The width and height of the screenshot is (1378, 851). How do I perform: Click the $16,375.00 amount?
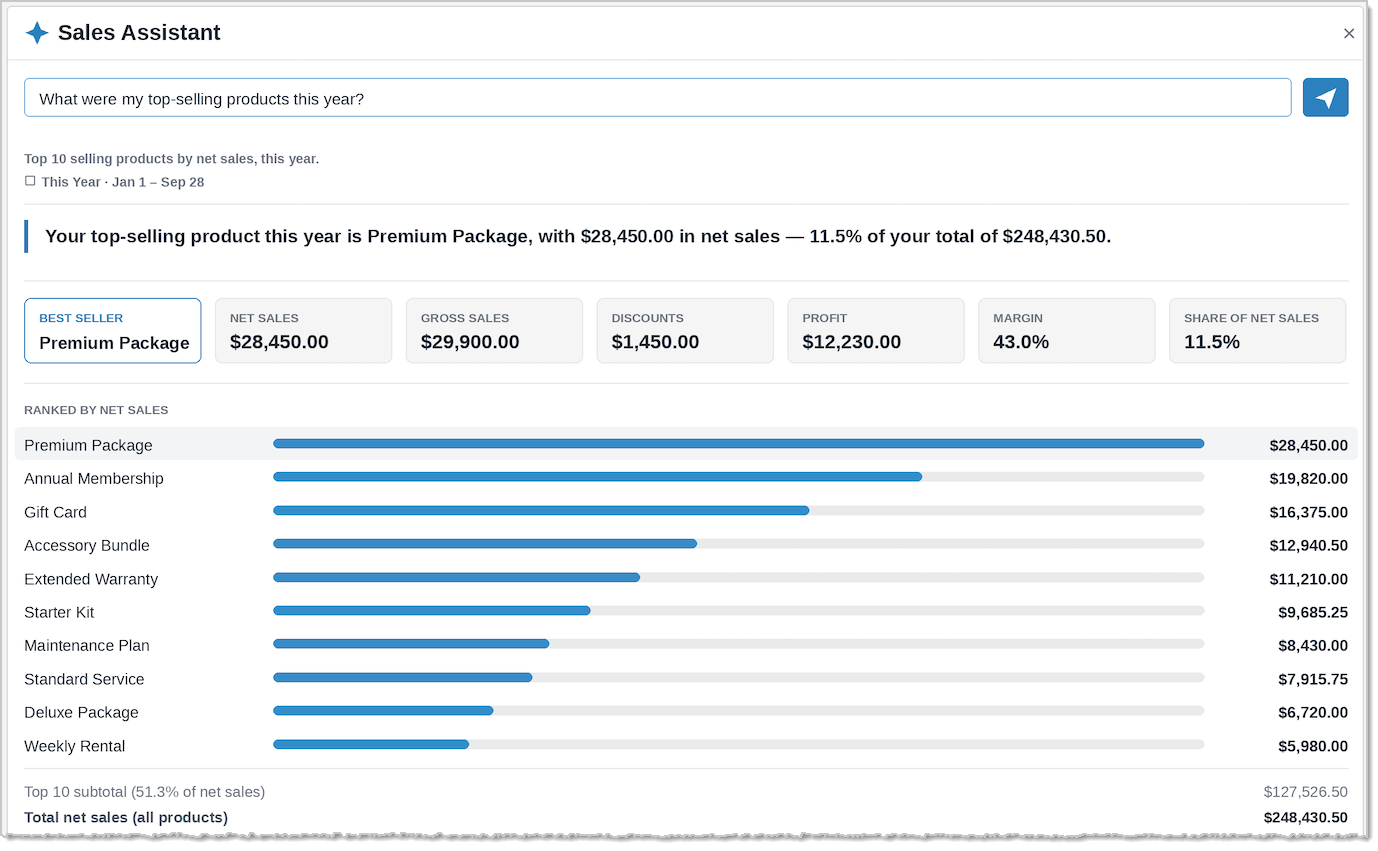(x=1308, y=512)
